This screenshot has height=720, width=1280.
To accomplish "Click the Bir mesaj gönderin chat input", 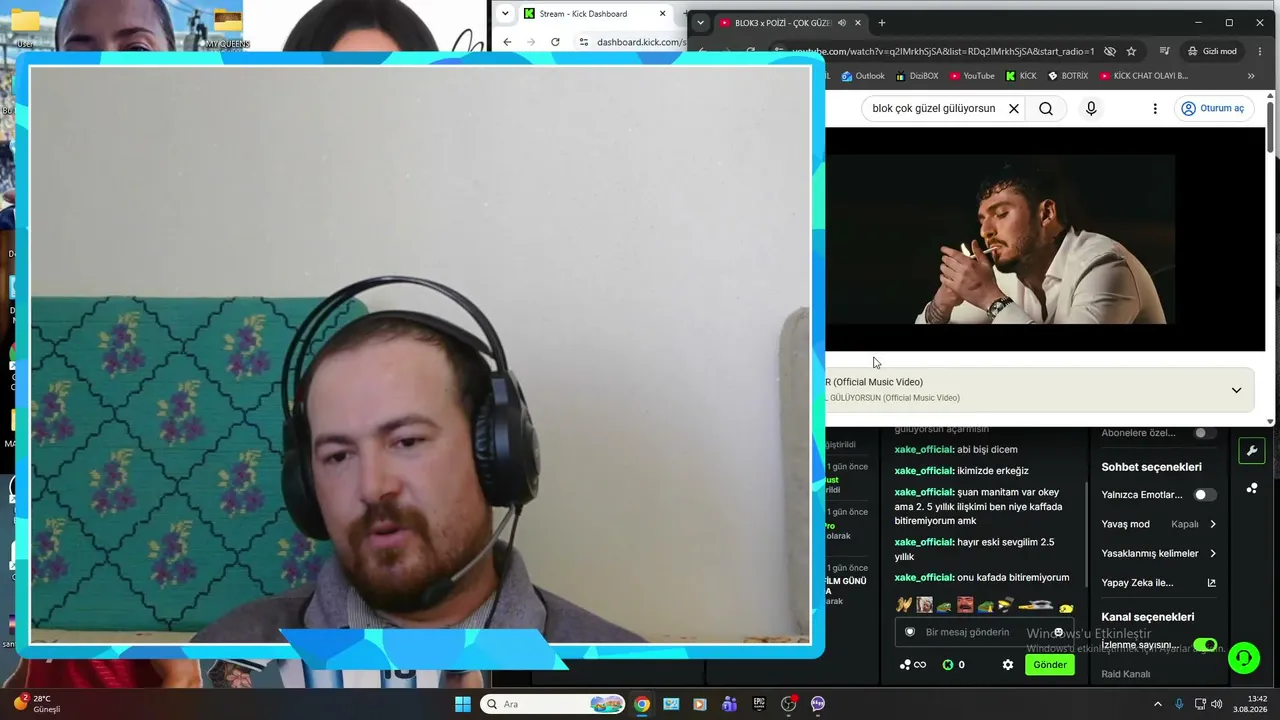I will pyautogui.click(x=985, y=632).
